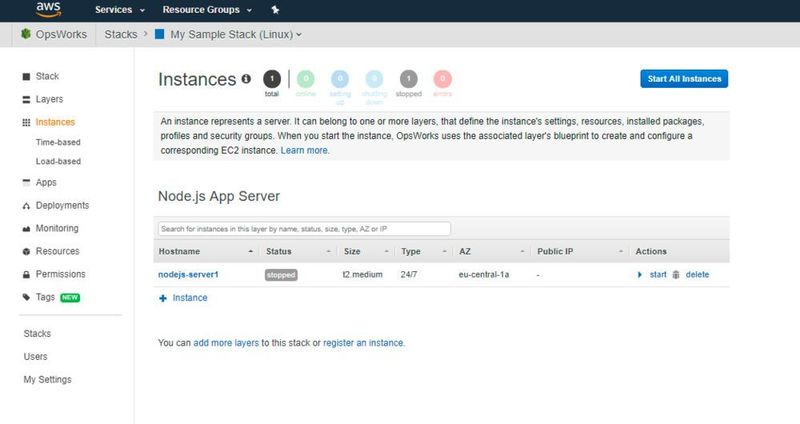
Task: Click the Stack sidebar icon
Action: 26,77
